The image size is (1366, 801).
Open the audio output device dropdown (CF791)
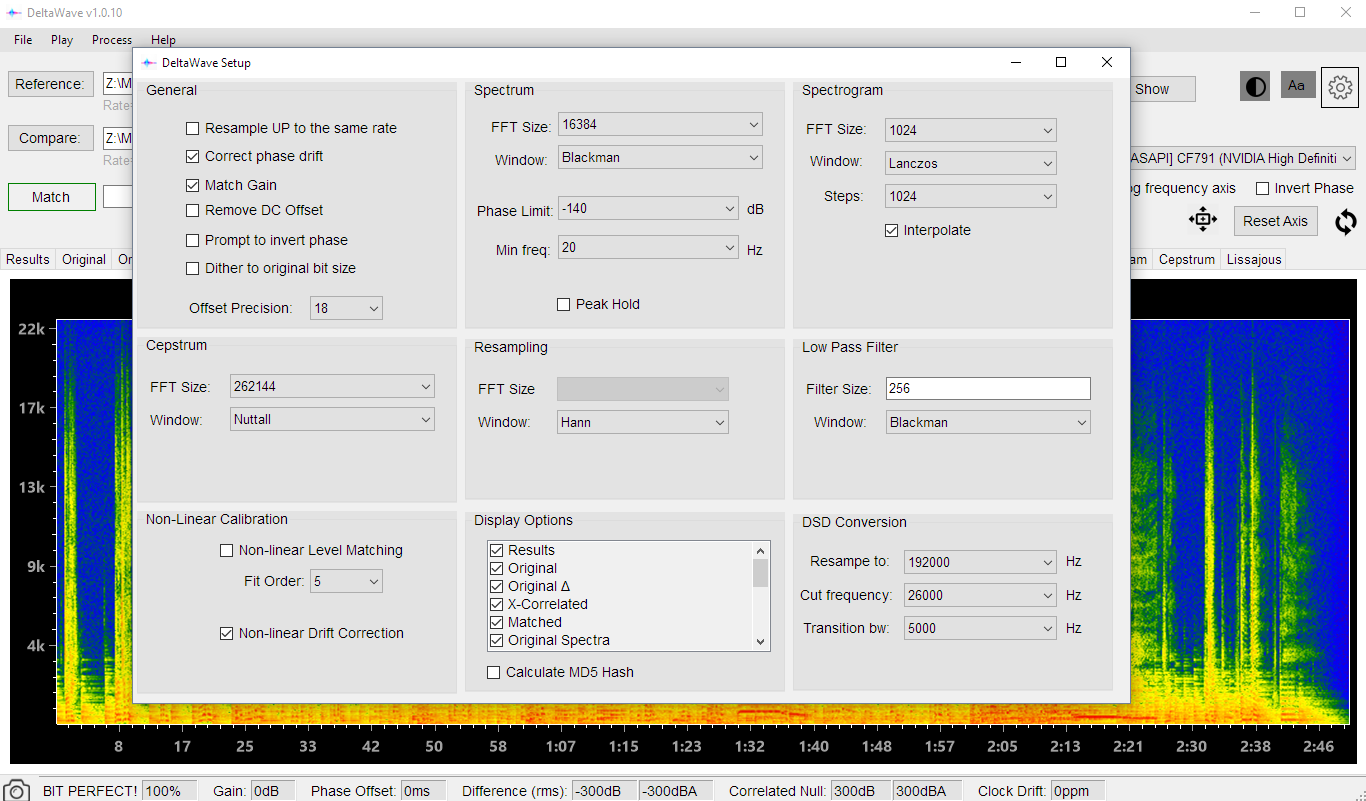point(1243,158)
